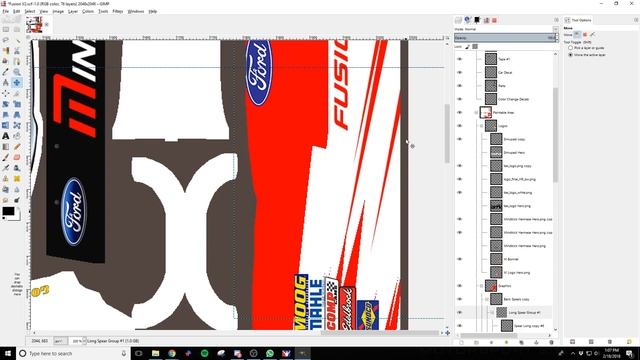Screen dimensions: 640x360
Task: Select the Free Select lasso tool
Action: (x=6, y=40)
